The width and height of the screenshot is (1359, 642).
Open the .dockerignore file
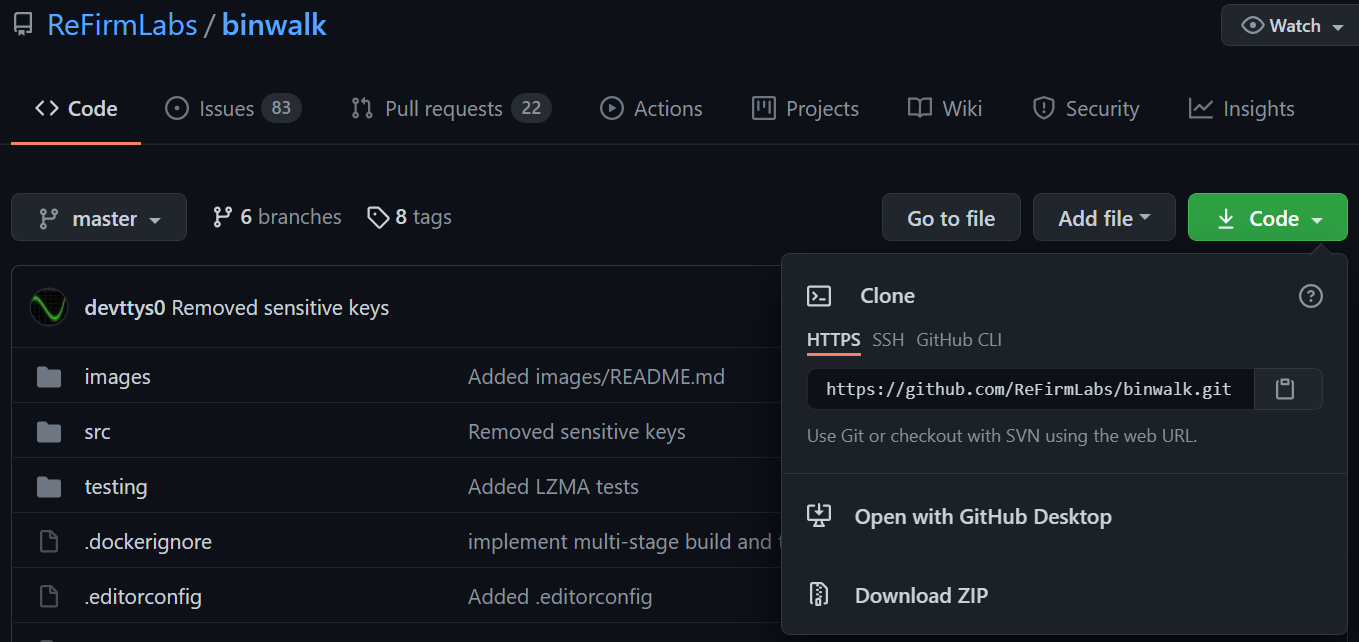pos(148,542)
